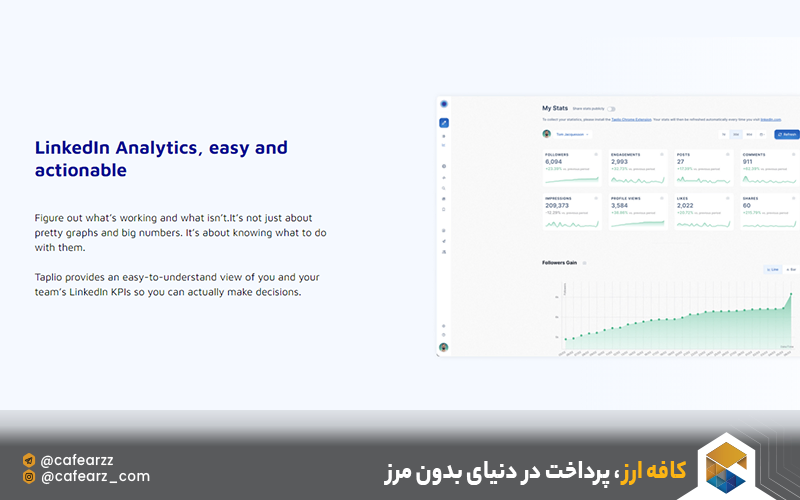Click the linkedin.com link in description
The width and height of the screenshot is (800, 500).
tap(771, 118)
